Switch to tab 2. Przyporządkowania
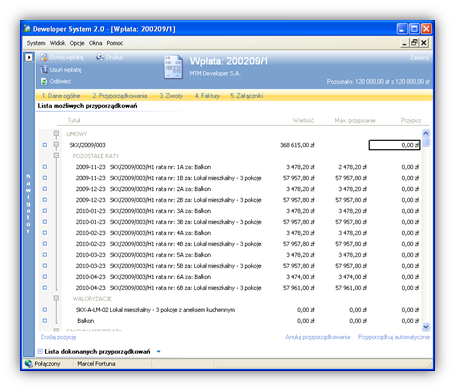 click(120, 96)
